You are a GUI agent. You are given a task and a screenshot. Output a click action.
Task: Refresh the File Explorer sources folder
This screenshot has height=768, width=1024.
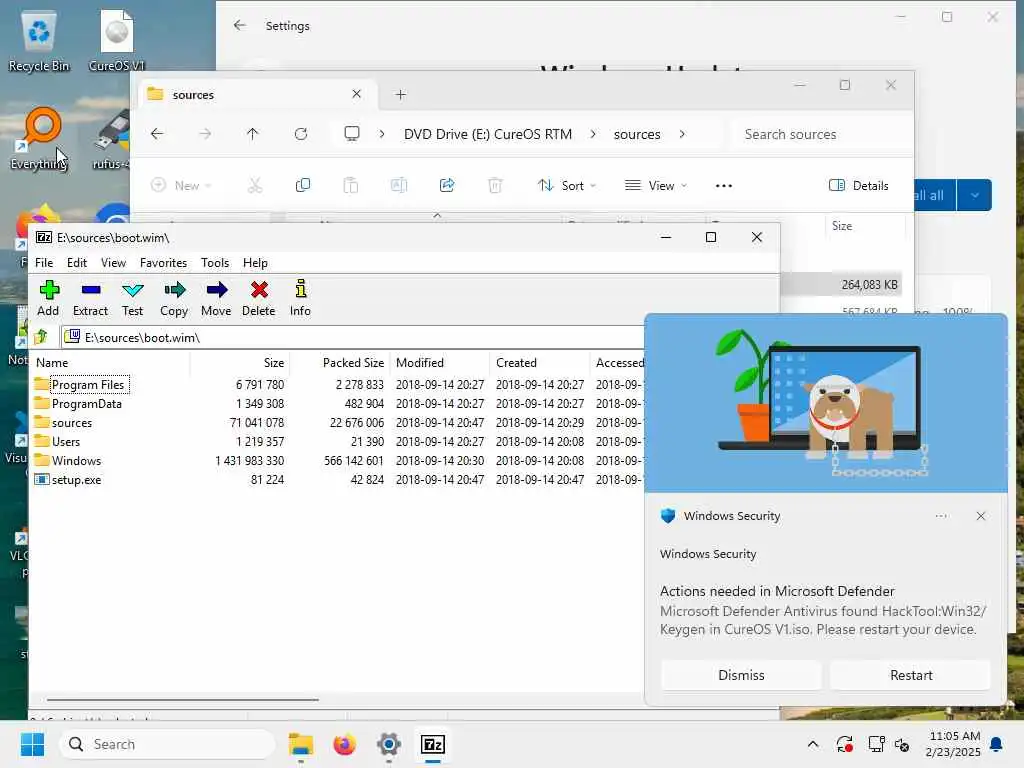pos(301,134)
